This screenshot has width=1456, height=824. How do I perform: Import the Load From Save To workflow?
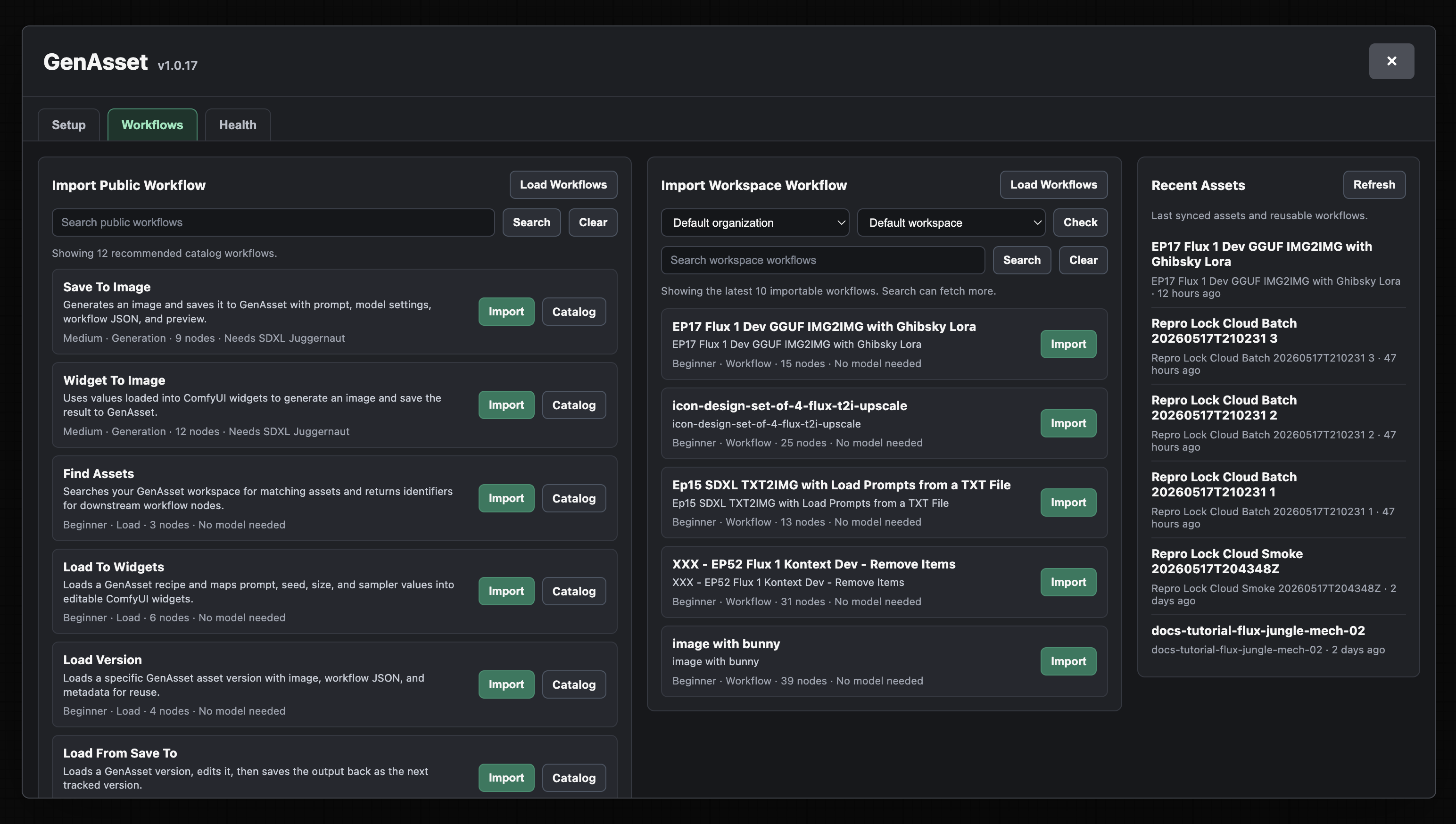click(x=506, y=778)
